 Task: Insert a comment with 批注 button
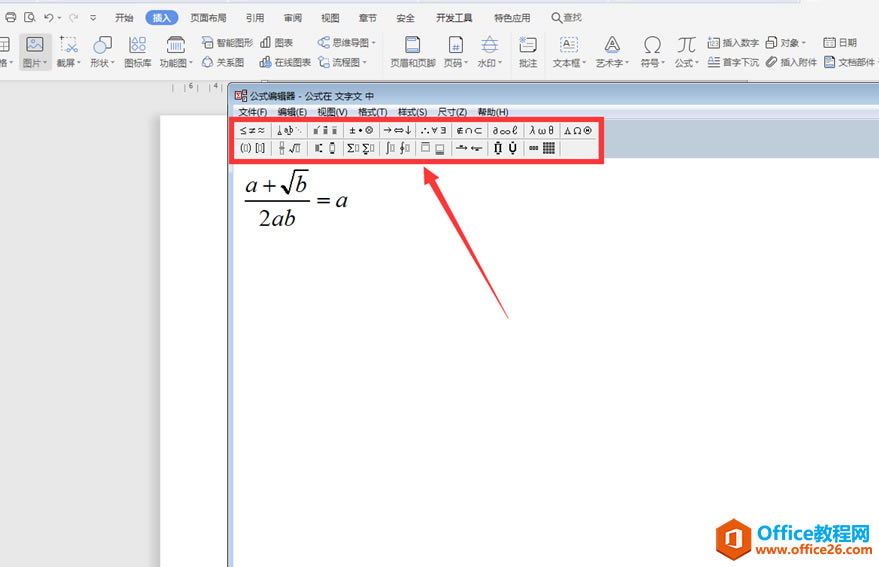coord(528,52)
